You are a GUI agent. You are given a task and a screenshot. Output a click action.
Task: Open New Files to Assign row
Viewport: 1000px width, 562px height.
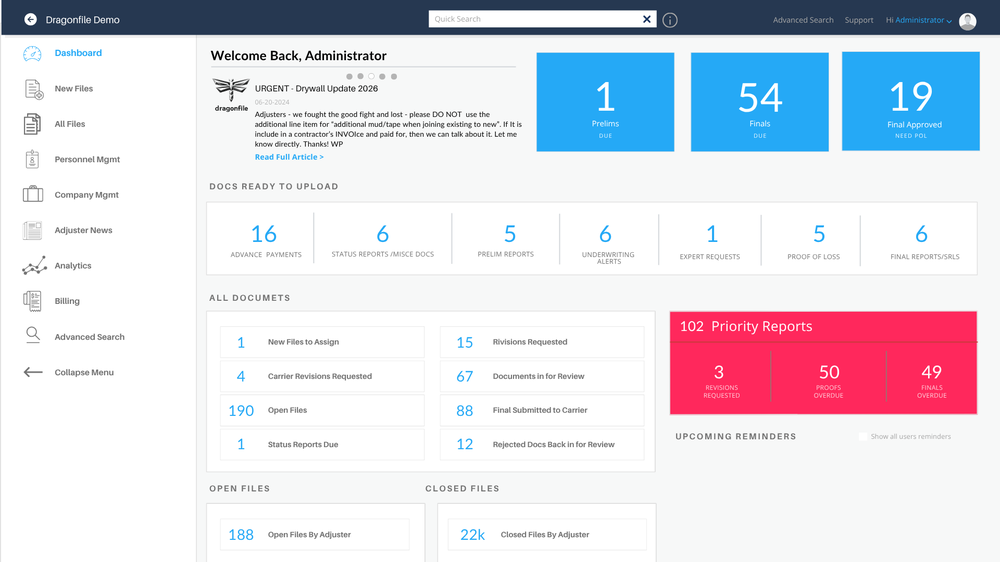pyautogui.click(x=322, y=342)
